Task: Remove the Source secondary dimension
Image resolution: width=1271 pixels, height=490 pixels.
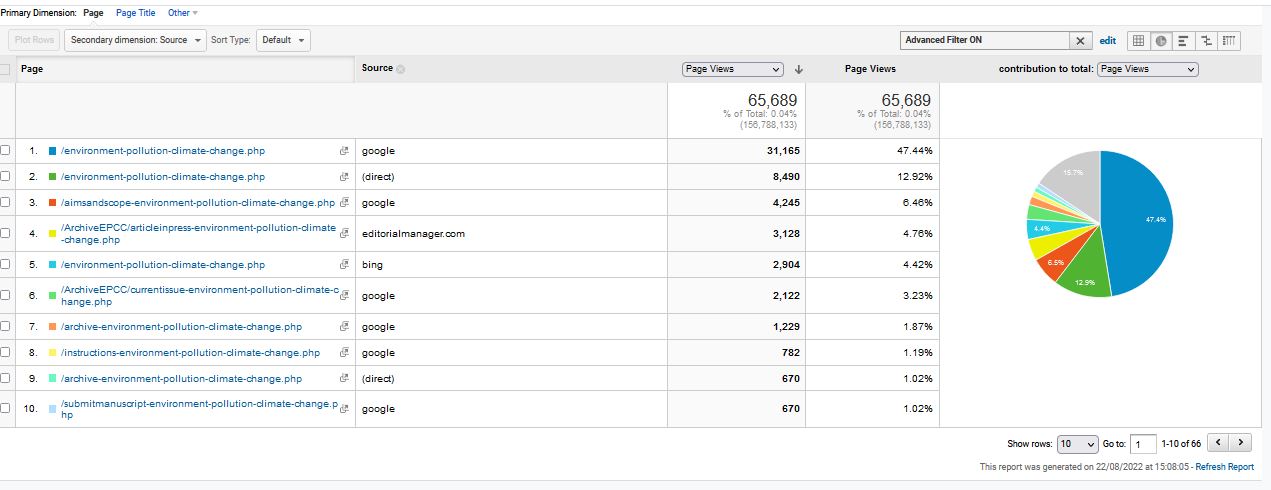Action: pyautogui.click(x=400, y=69)
